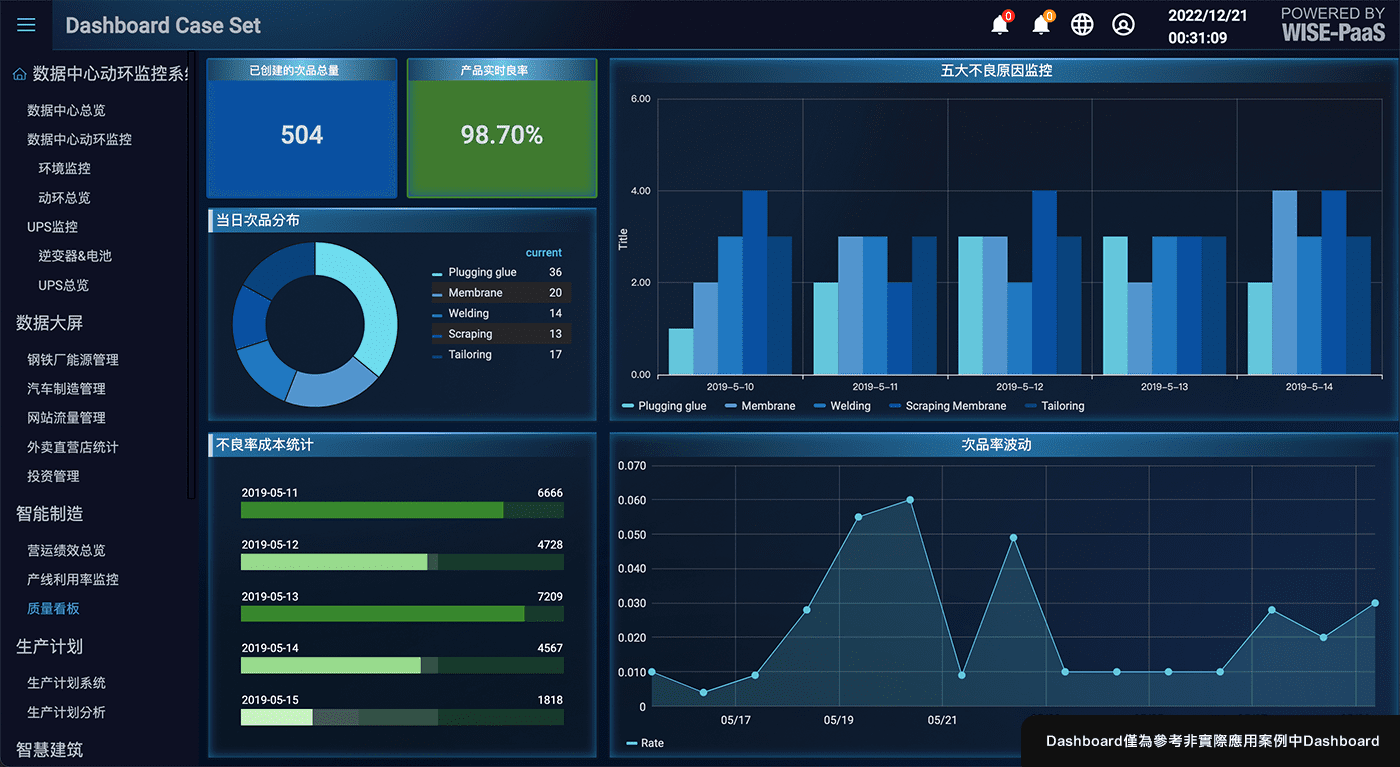Viewport: 1400px width, 767px height.
Task: Collapse the 智能制造 sidebar section
Action: (x=49, y=514)
